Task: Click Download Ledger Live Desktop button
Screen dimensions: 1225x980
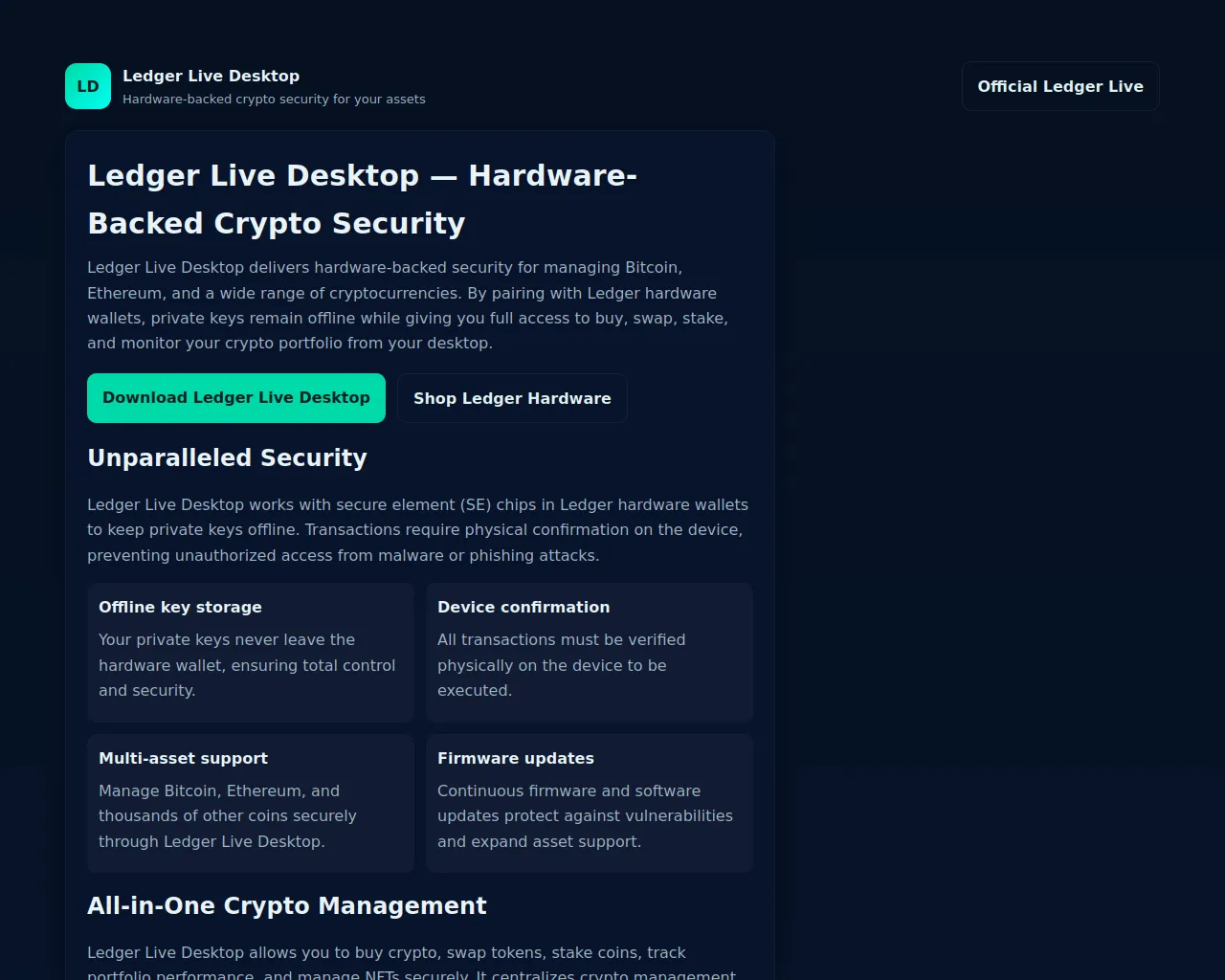Action: [x=236, y=398]
